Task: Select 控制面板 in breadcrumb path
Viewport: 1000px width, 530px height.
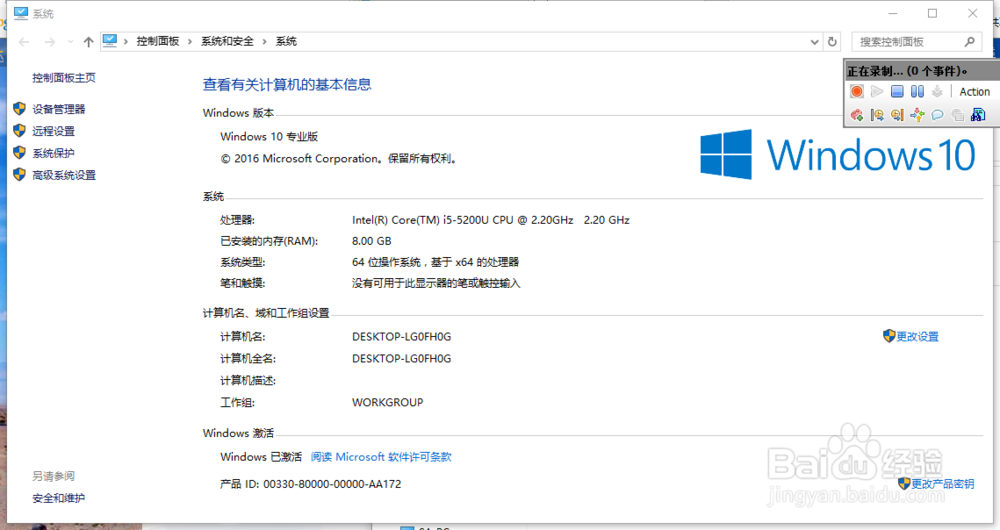Action: (x=158, y=41)
